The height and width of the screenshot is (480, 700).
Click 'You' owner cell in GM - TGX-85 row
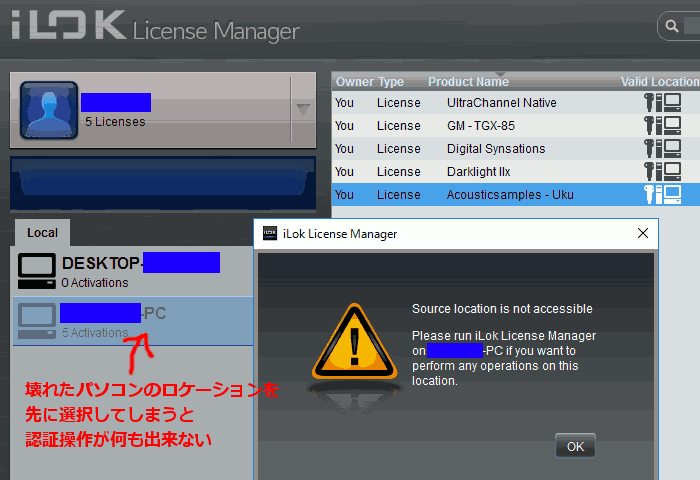click(344, 126)
